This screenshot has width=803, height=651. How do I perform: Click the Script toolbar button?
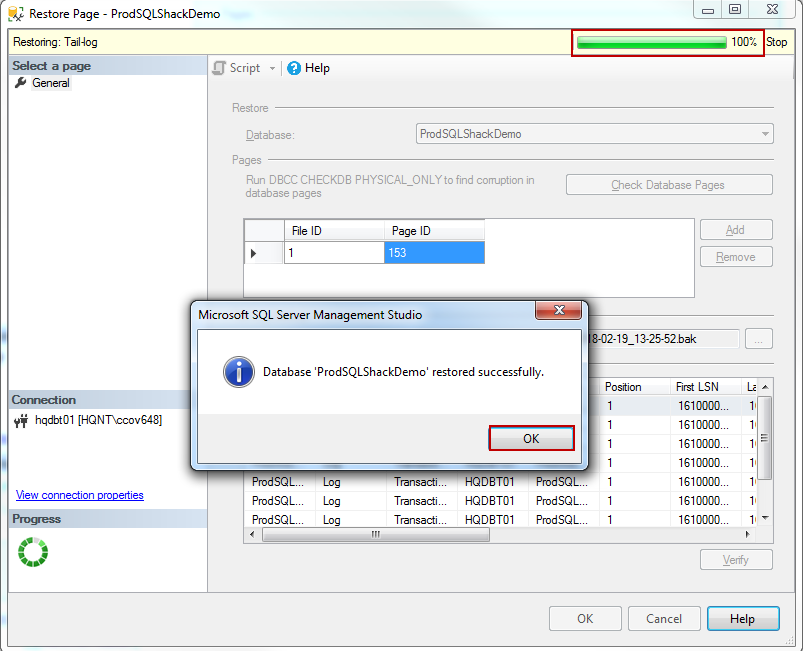click(245, 68)
